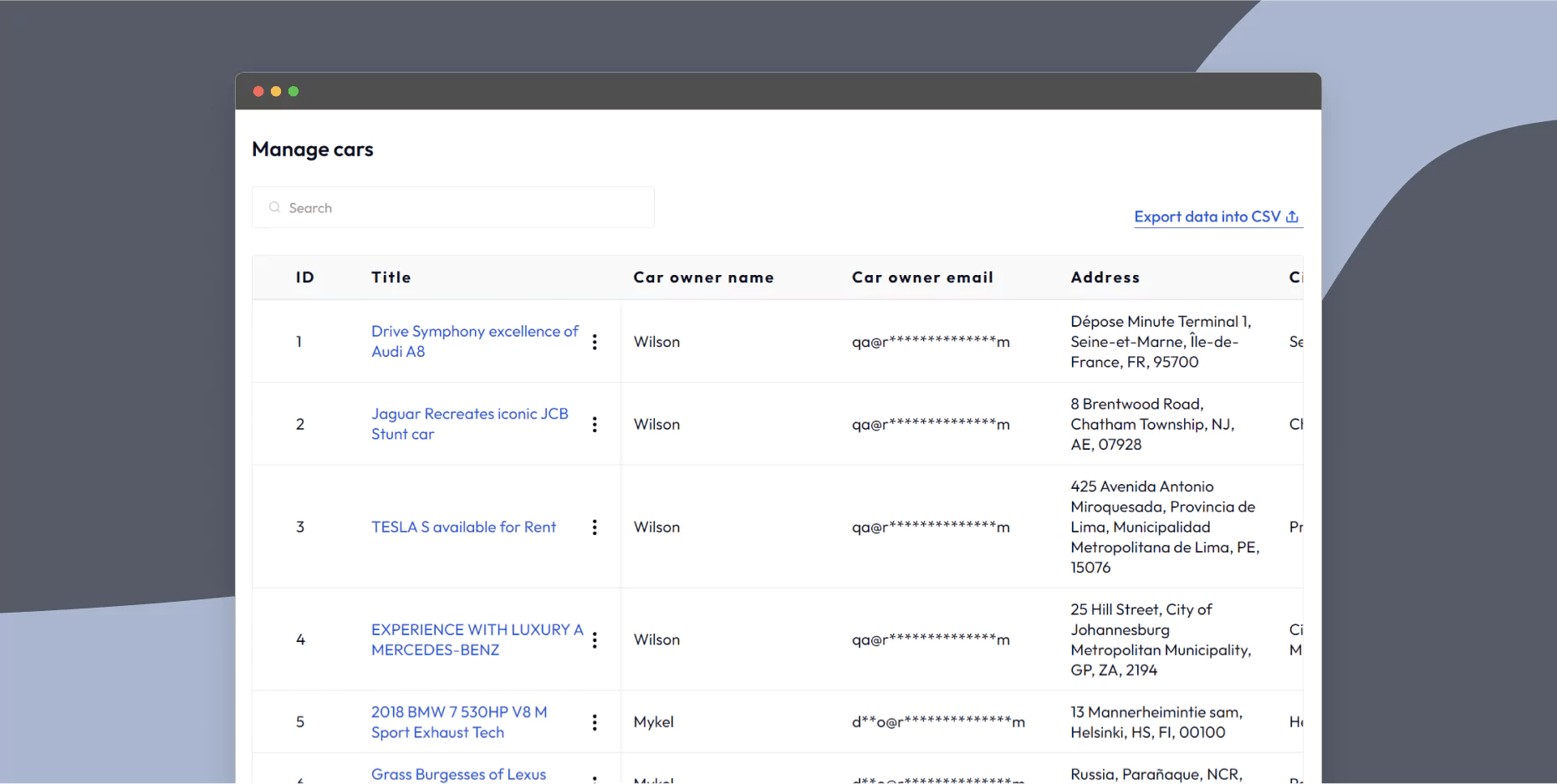Open three-dot menu for 2018 BMW 7 530HP row
The width and height of the screenshot is (1557, 784).
(x=595, y=722)
